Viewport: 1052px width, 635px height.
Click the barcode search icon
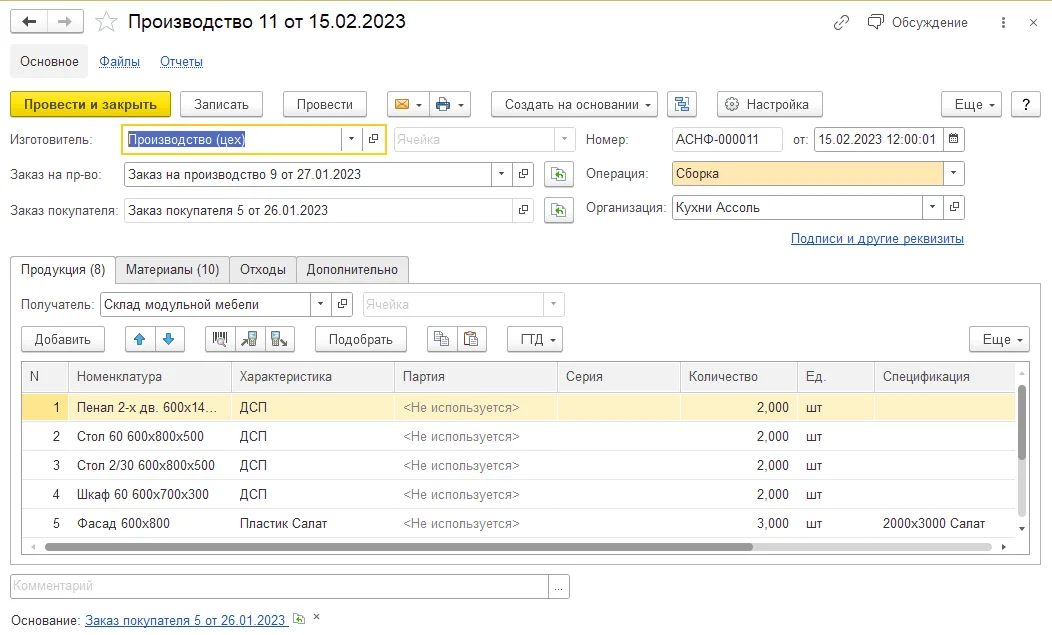[x=220, y=340]
